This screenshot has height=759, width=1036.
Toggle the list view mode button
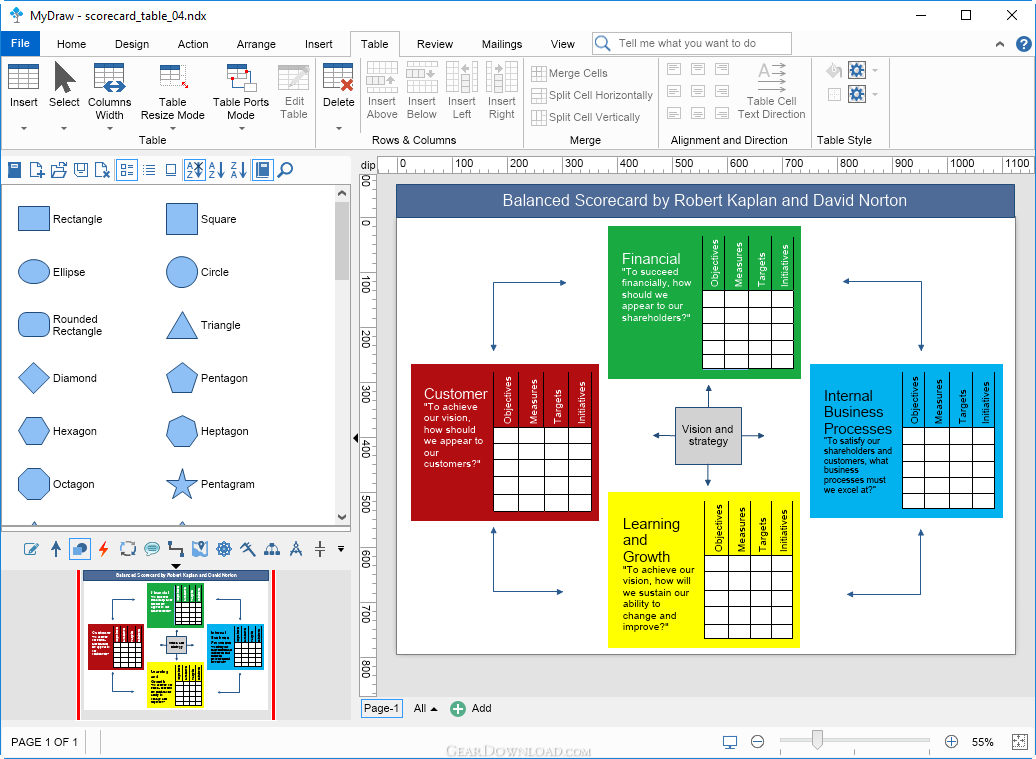(149, 170)
